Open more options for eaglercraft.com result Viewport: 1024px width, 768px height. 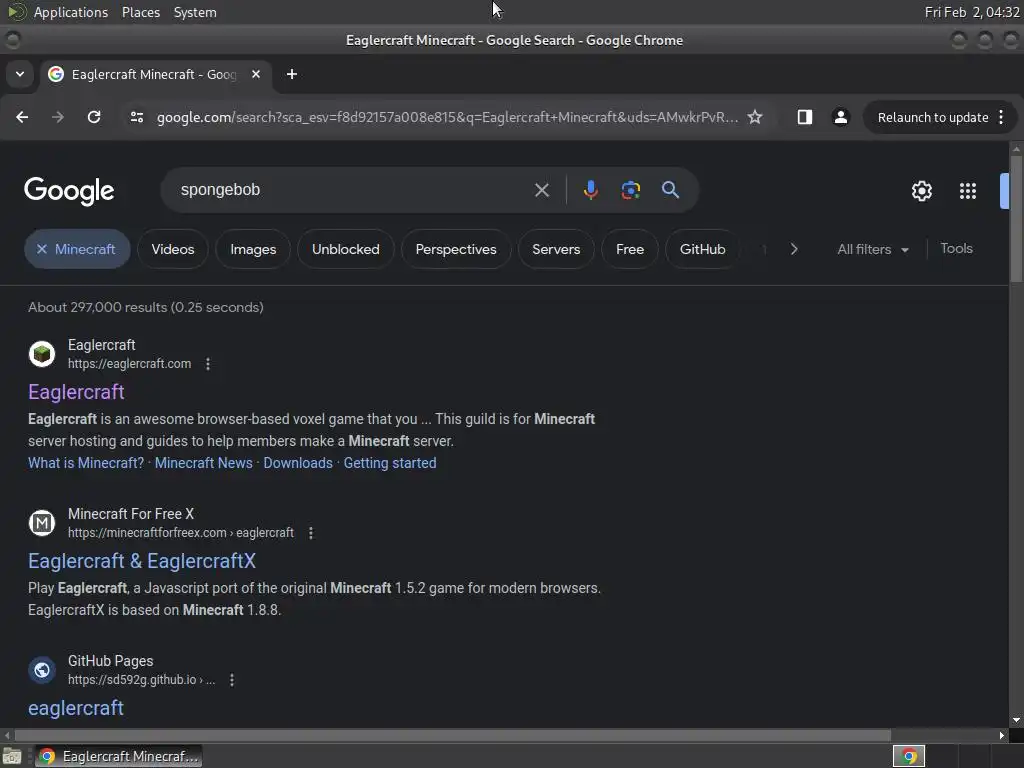[208, 364]
